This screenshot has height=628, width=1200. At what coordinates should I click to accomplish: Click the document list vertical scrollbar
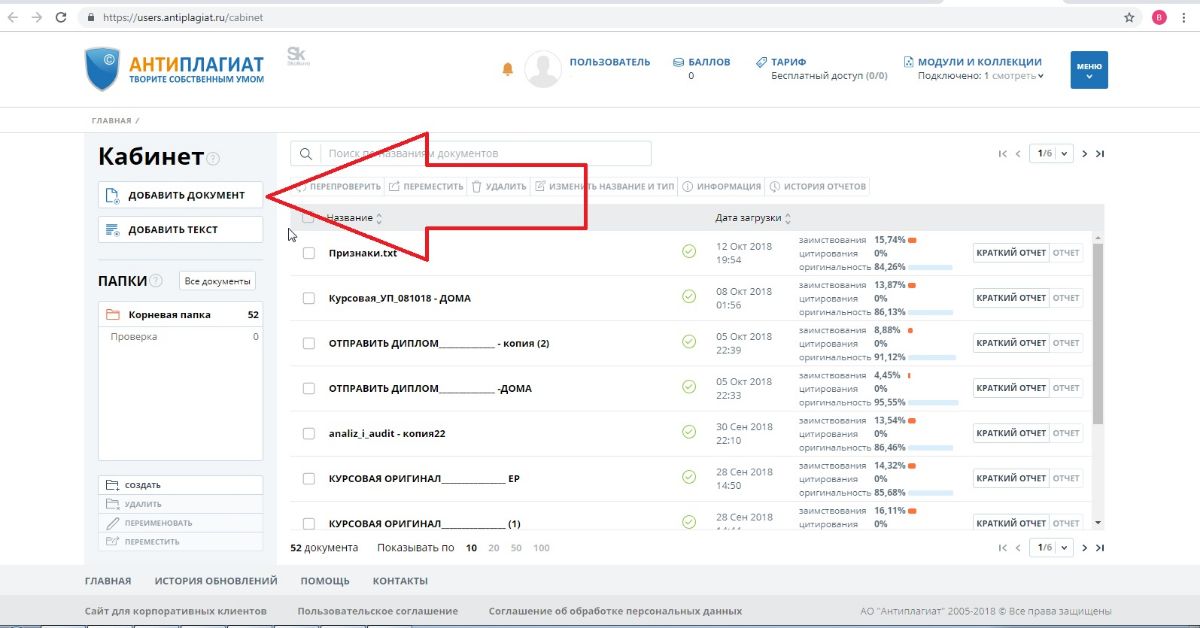1098,335
